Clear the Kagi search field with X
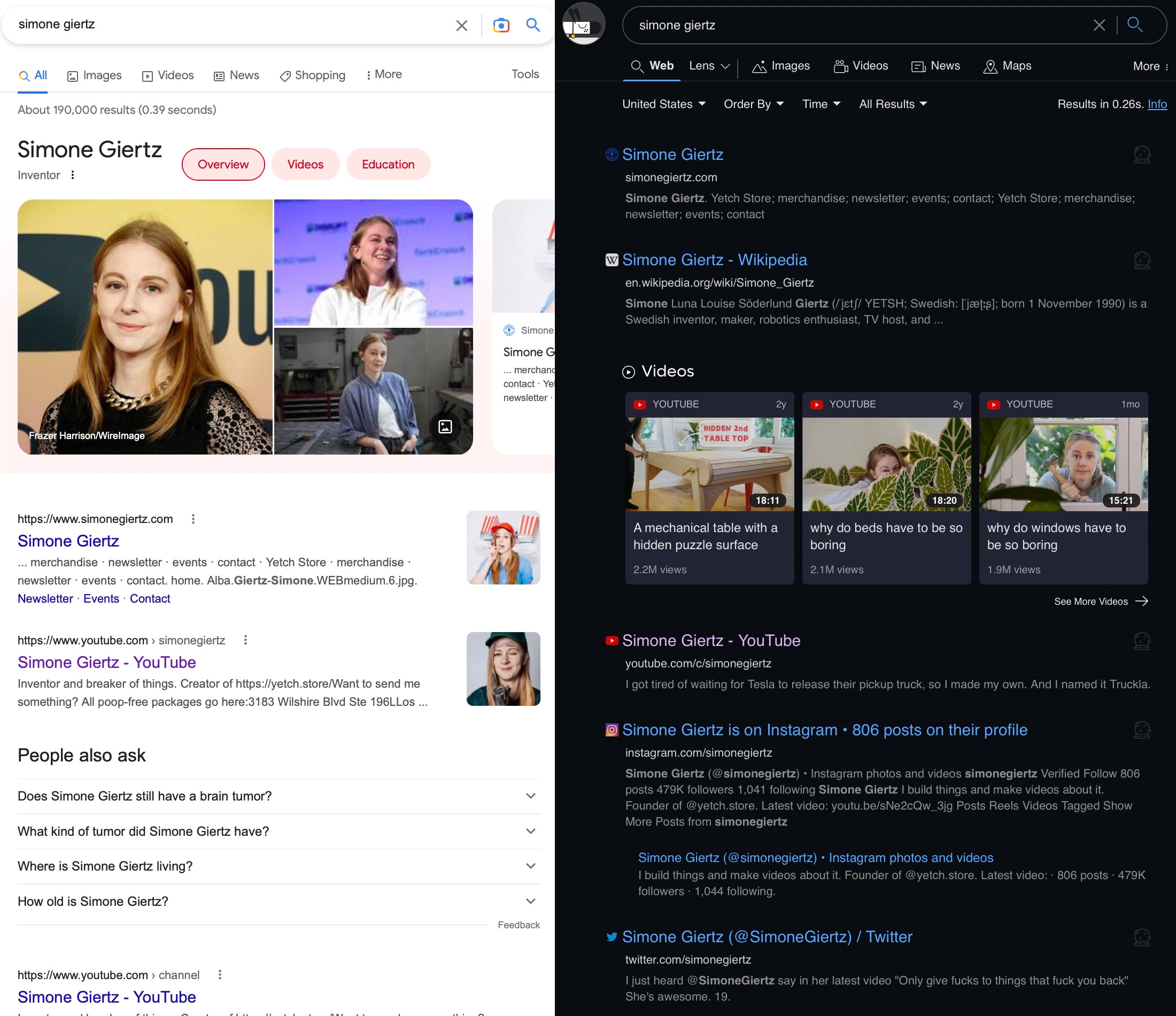 (1100, 25)
